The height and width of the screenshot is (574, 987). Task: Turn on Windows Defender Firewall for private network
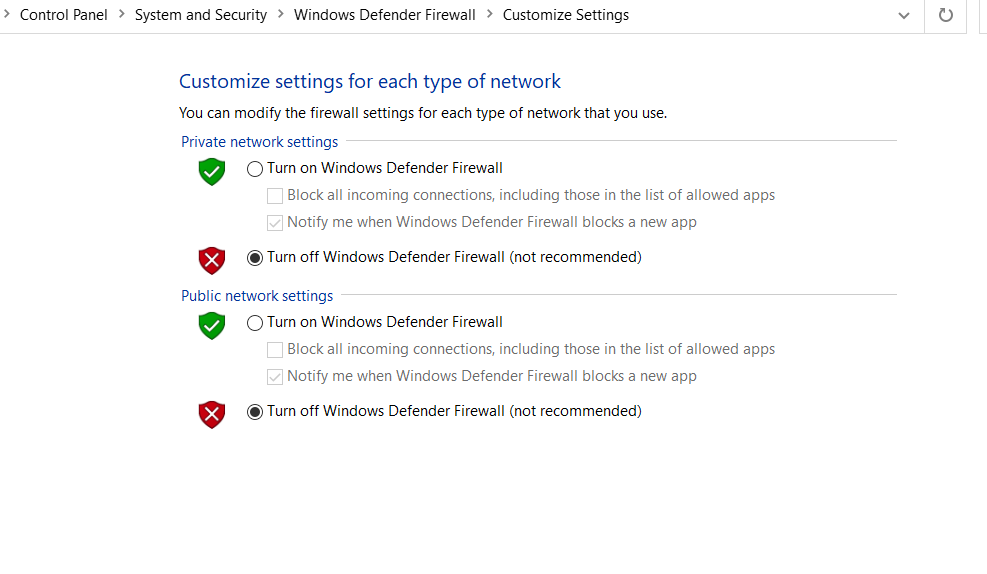pyautogui.click(x=254, y=169)
